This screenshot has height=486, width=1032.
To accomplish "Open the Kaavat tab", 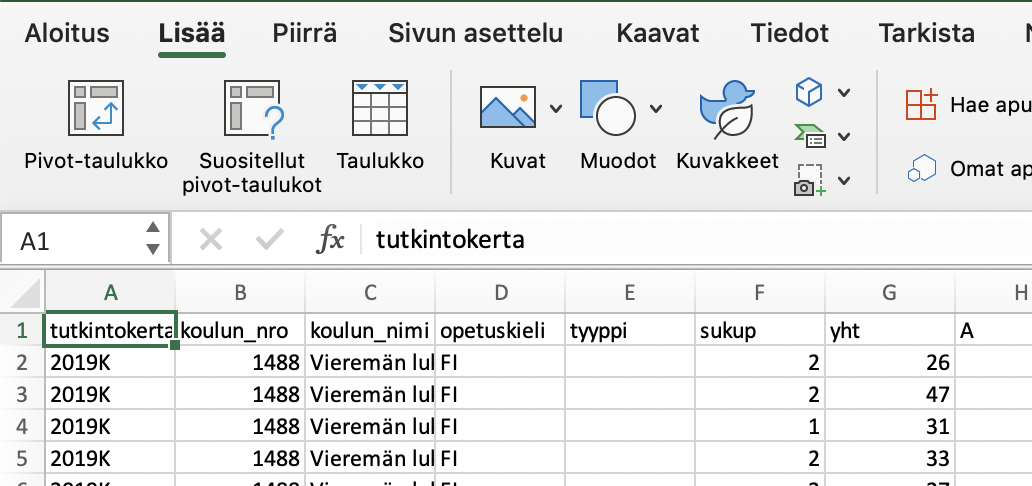I will [657, 33].
